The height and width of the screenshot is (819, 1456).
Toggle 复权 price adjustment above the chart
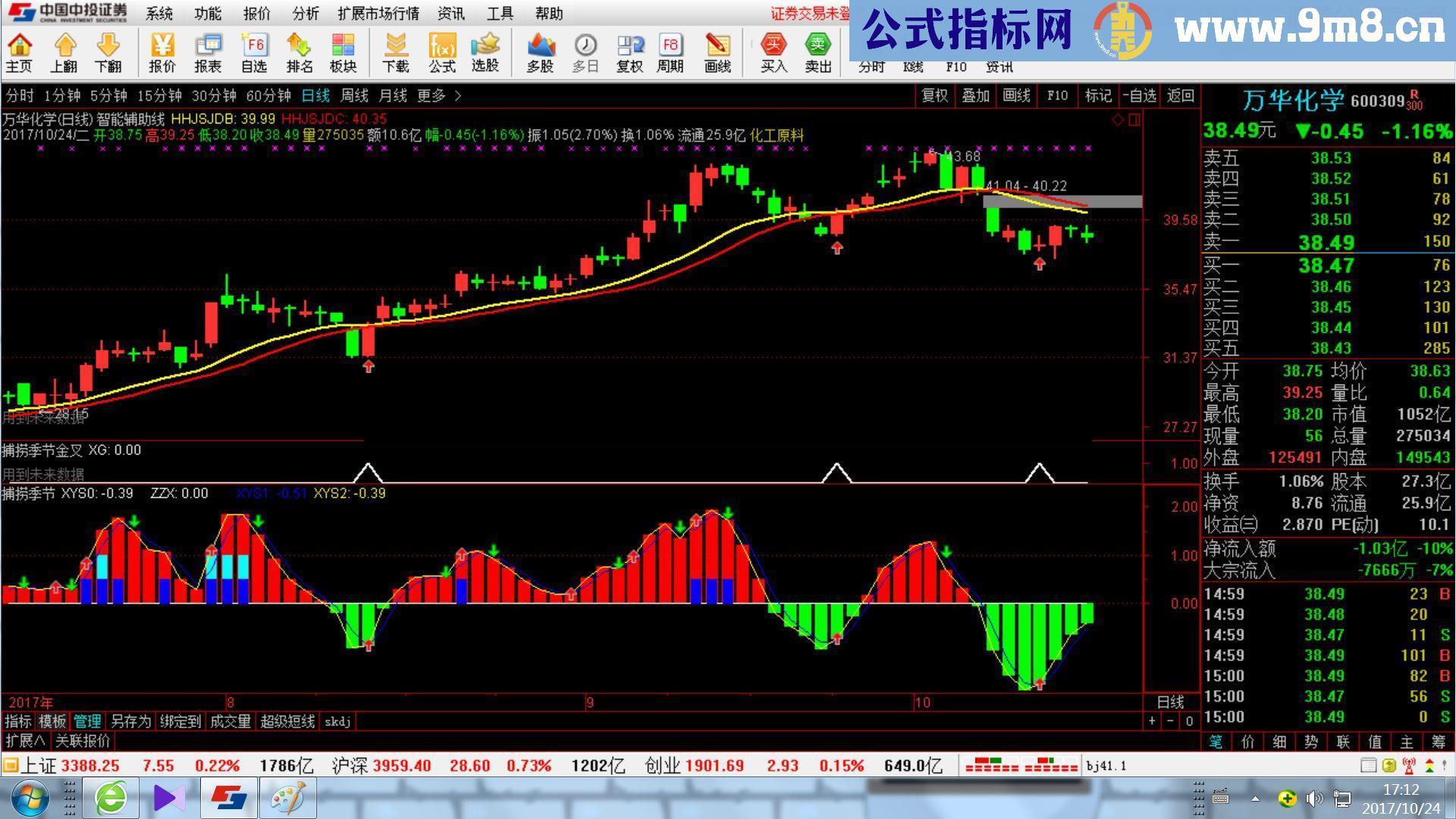[934, 96]
